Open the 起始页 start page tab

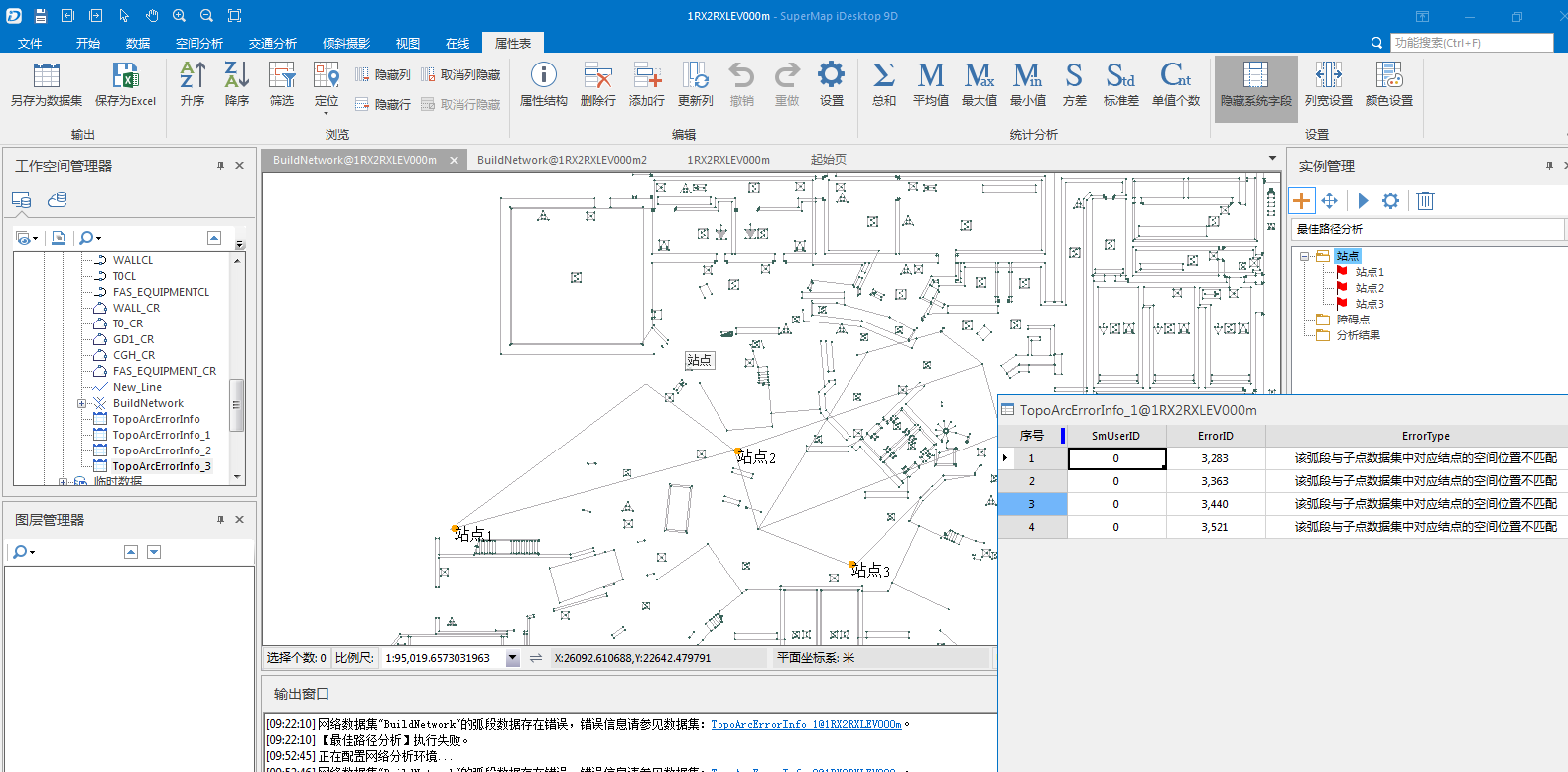point(829,160)
